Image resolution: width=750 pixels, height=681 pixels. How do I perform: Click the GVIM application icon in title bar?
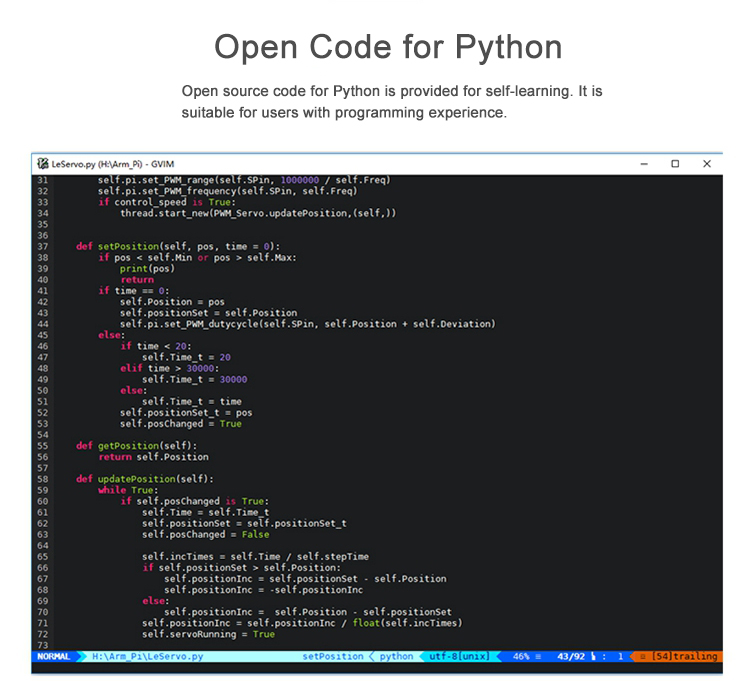point(42,163)
